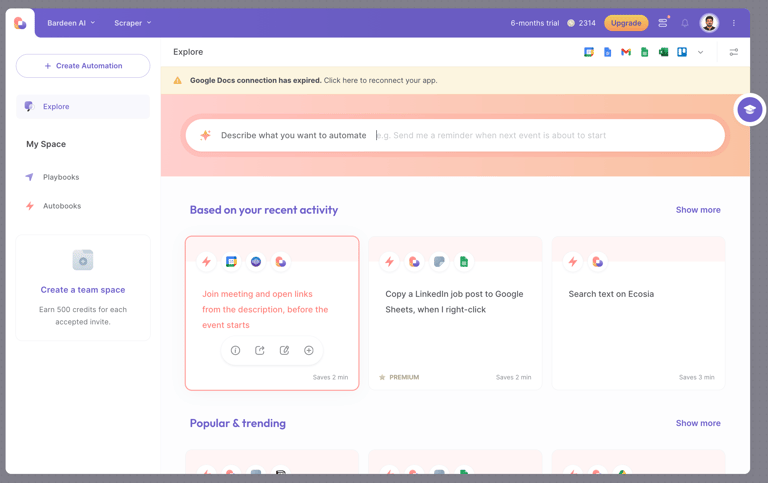
Task: Click share icon on Join meeting card
Action: 260,350
